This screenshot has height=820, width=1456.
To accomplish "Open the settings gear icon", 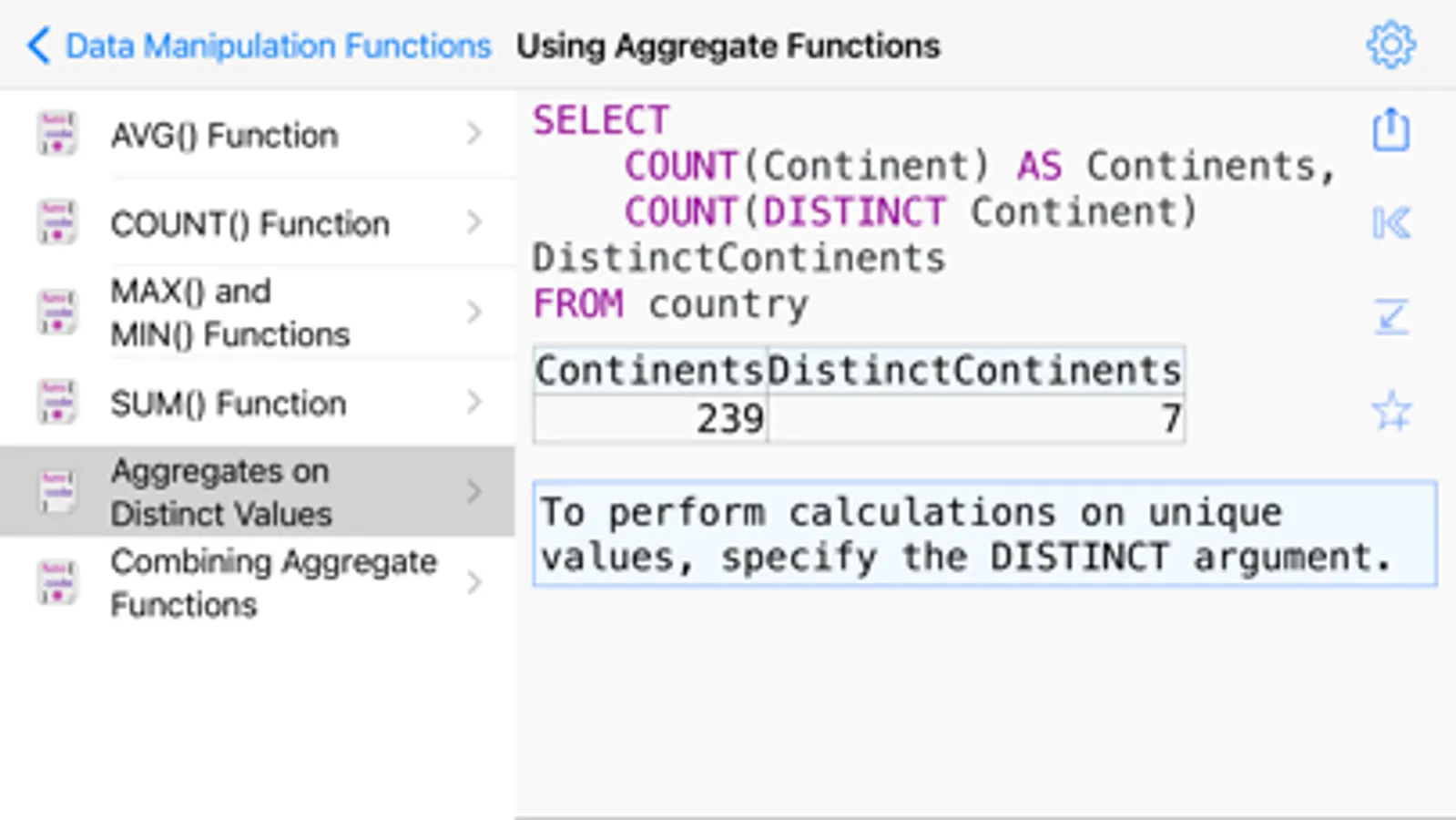I will (1390, 45).
